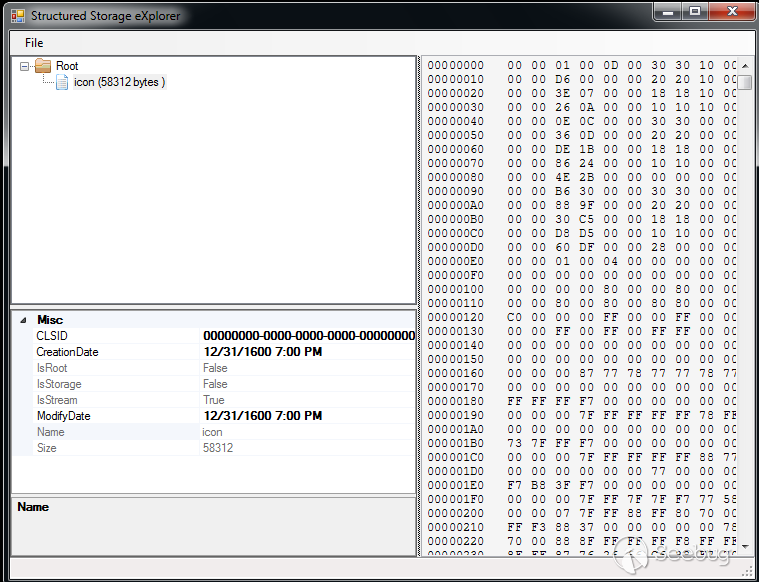759x582 pixels.
Task: Click hex offset 00000010
Action: pos(455,79)
